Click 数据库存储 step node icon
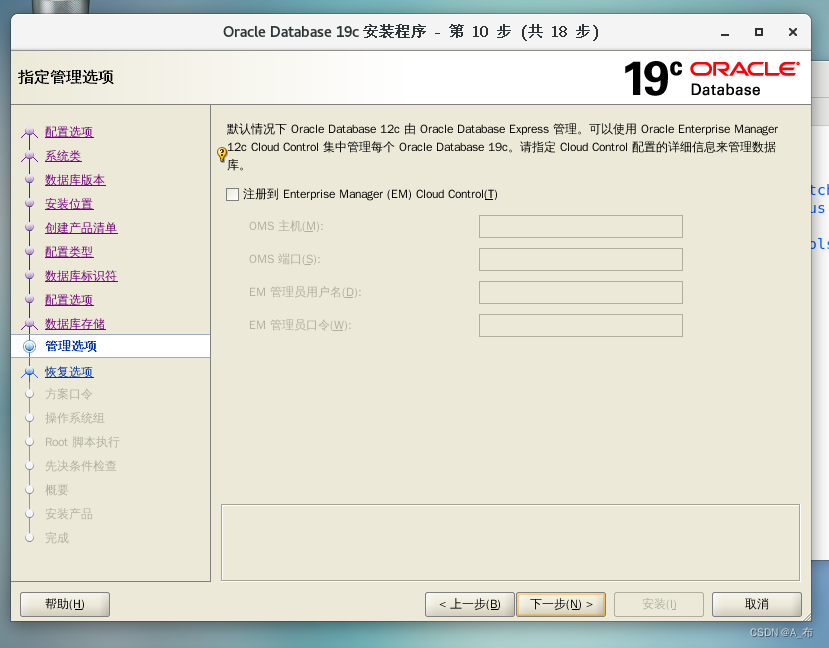The height and width of the screenshot is (648, 829). (30, 324)
